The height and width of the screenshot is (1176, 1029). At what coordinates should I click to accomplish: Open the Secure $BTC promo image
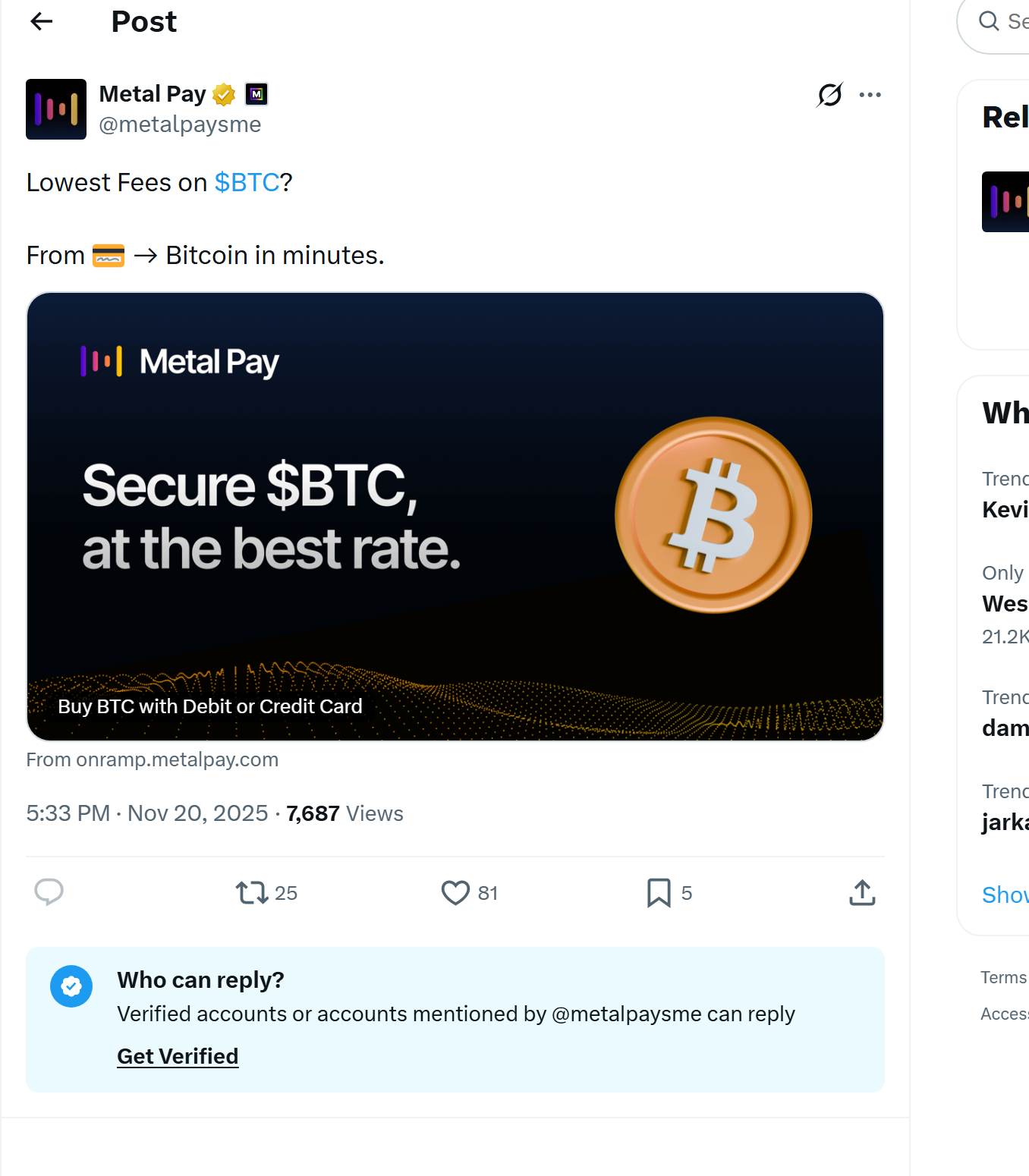[x=455, y=516]
